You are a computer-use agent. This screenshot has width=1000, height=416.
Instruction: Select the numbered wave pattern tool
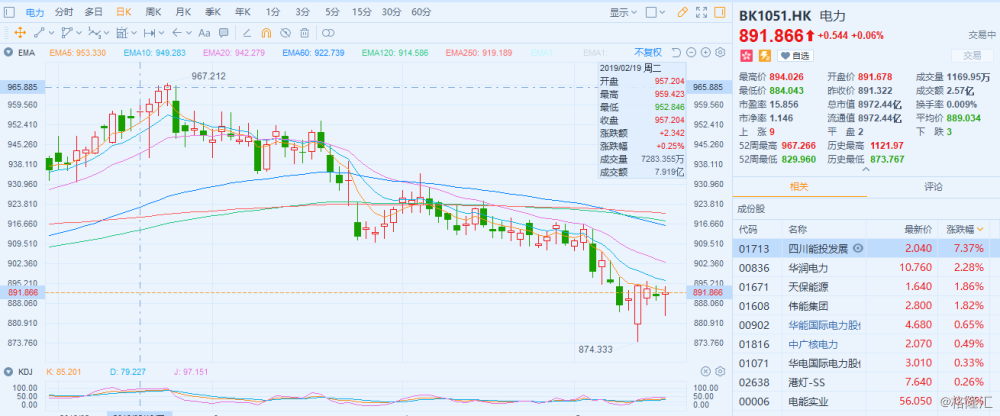[94, 33]
